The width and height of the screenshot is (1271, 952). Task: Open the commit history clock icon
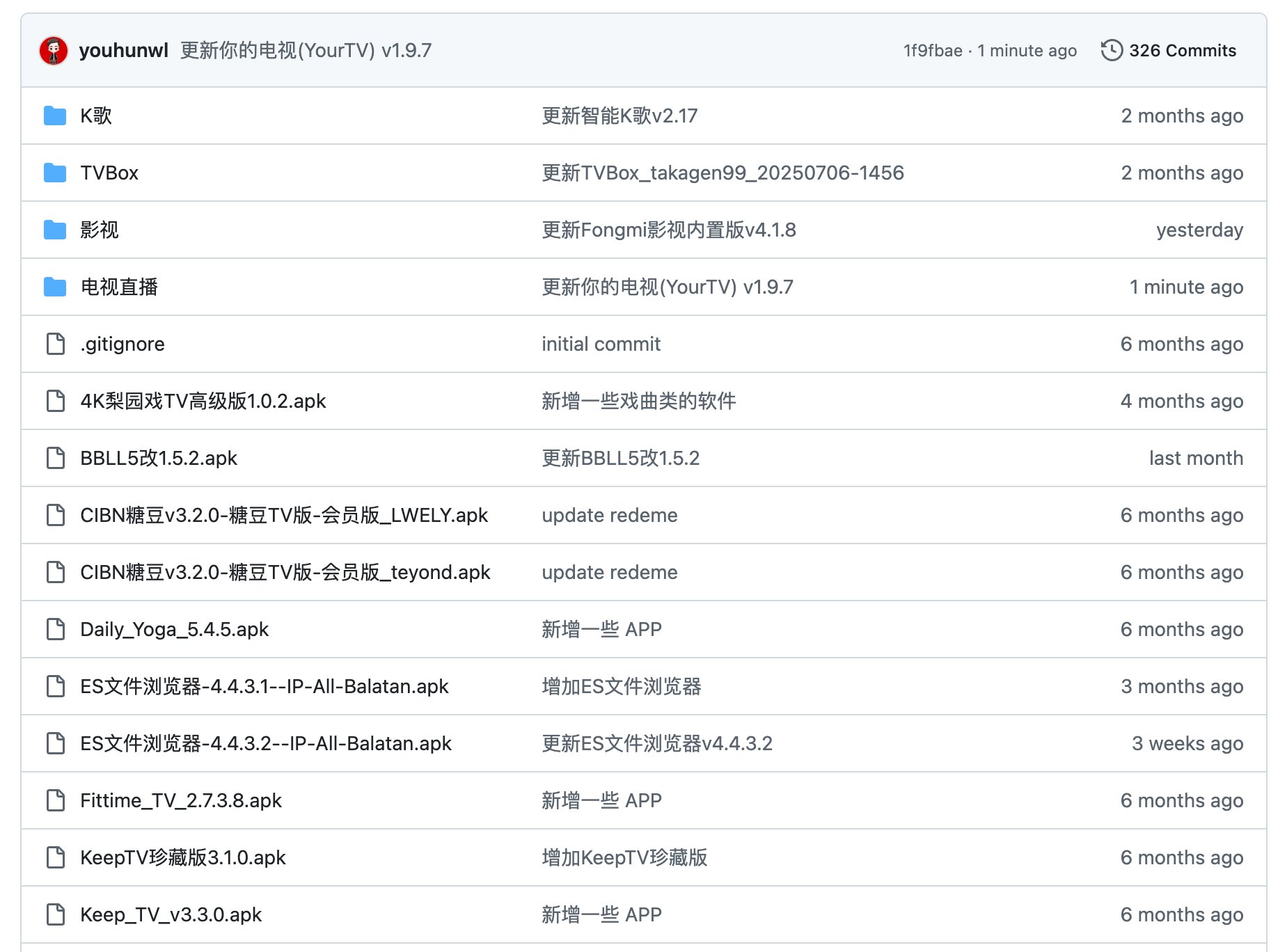1112,51
